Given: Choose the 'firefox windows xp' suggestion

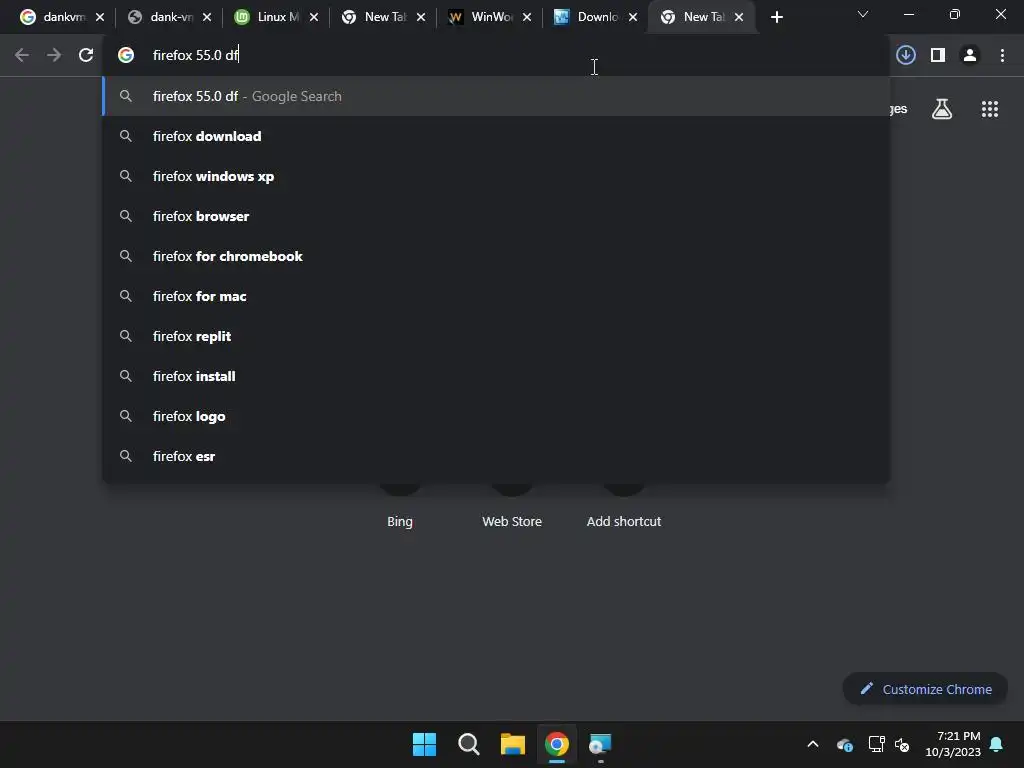Looking at the screenshot, I should click(496, 176).
